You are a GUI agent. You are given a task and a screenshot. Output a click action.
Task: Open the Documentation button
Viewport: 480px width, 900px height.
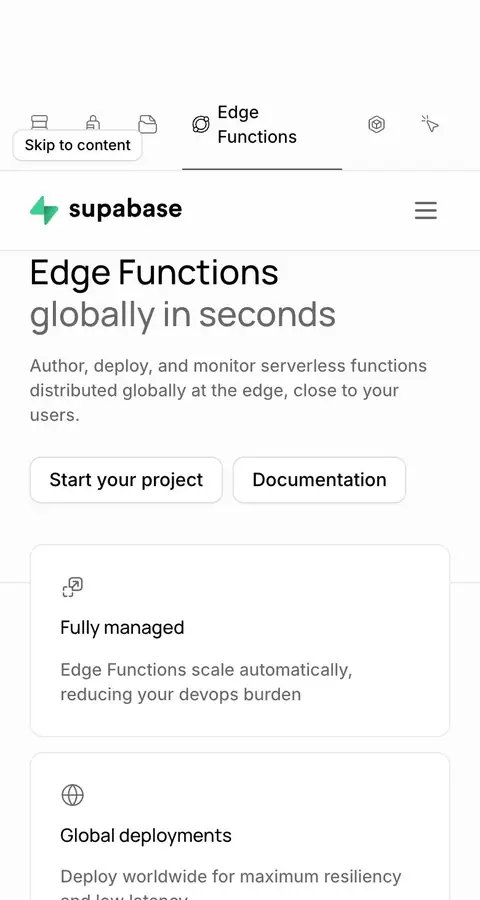(319, 480)
